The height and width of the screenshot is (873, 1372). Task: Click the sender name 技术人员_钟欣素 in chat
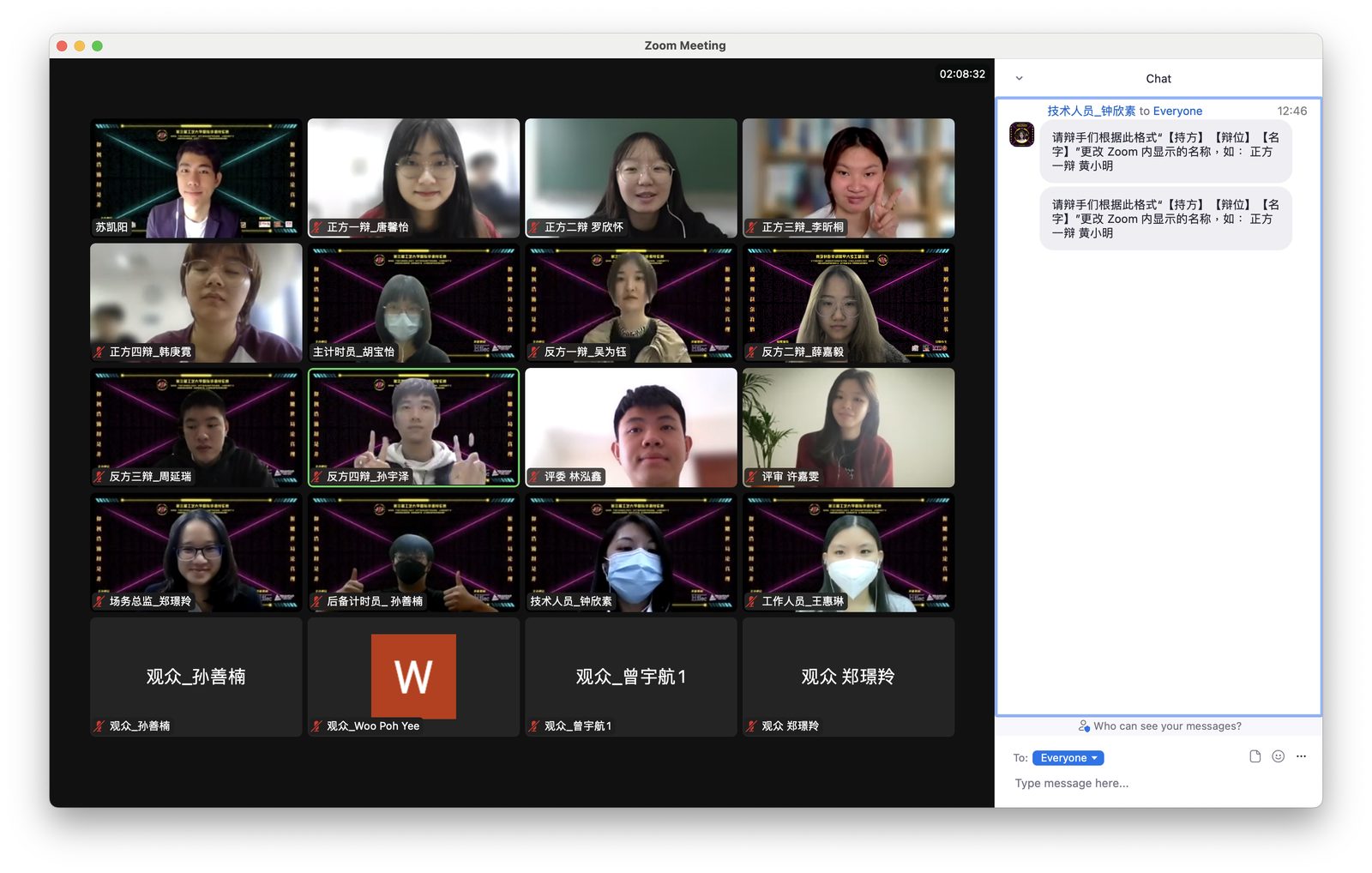[1091, 111]
